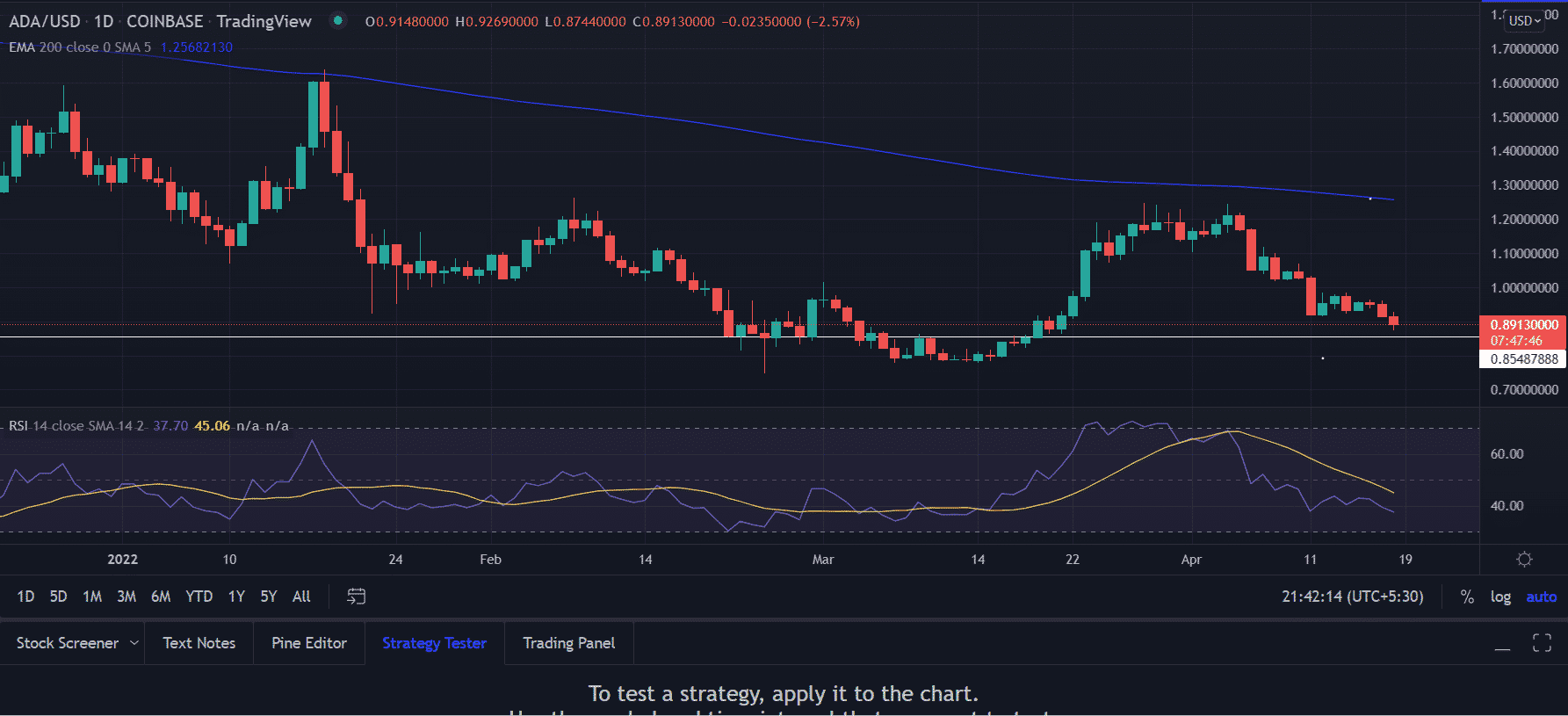Set the chart range to YTD
1568x716 pixels.
[199, 597]
